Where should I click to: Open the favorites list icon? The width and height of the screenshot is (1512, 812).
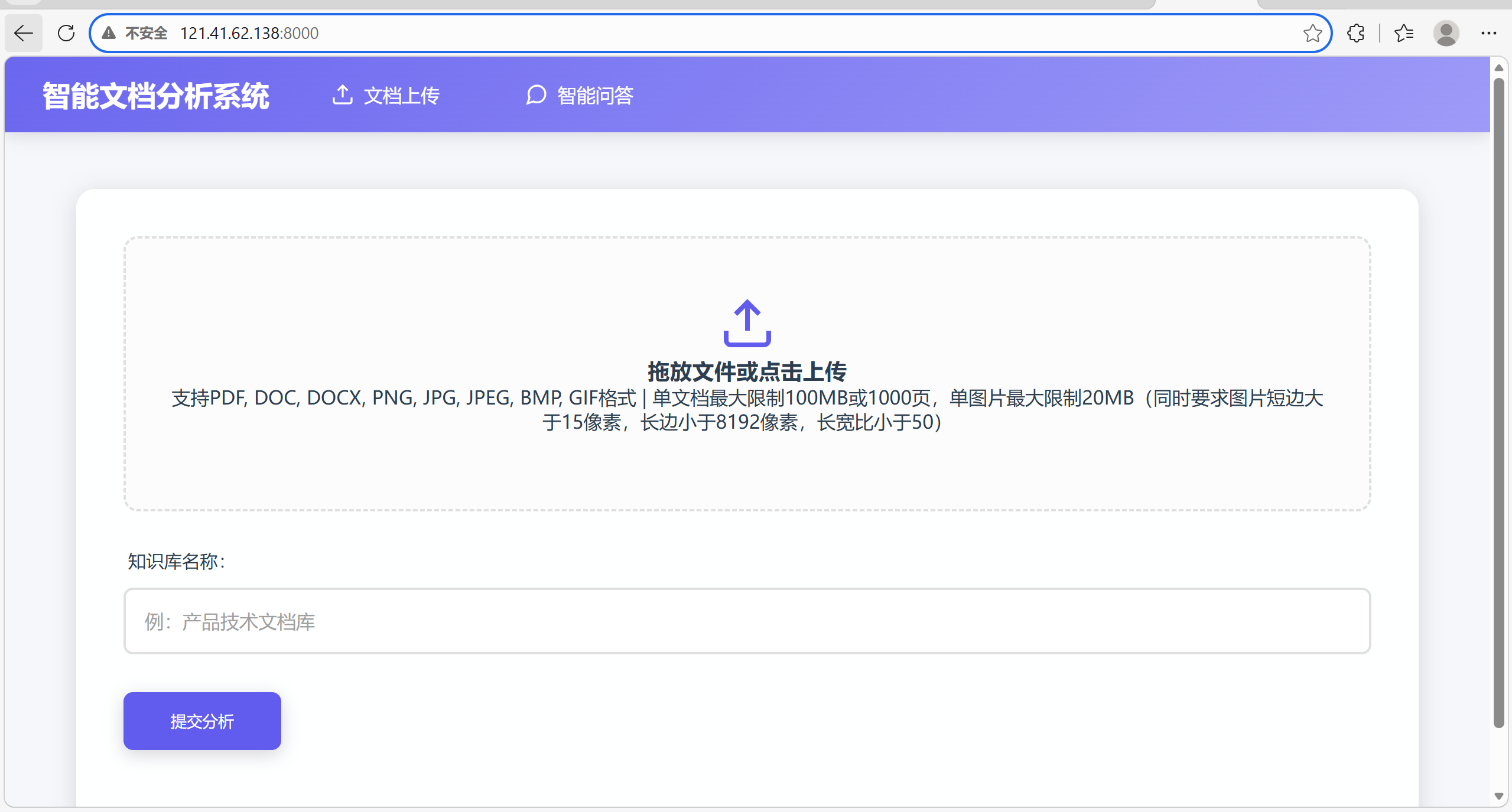point(1404,33)
